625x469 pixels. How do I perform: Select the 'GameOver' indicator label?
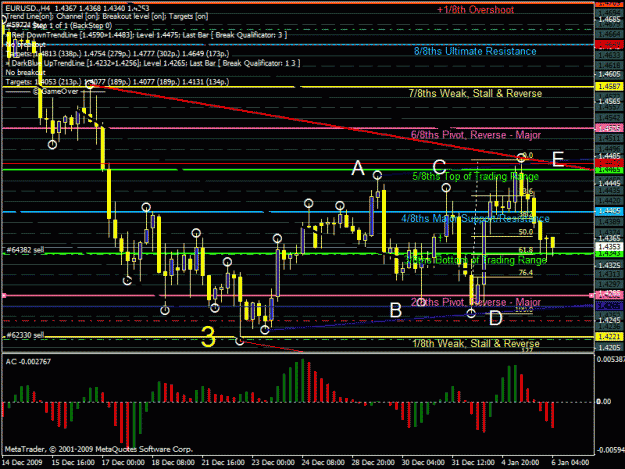55,91
